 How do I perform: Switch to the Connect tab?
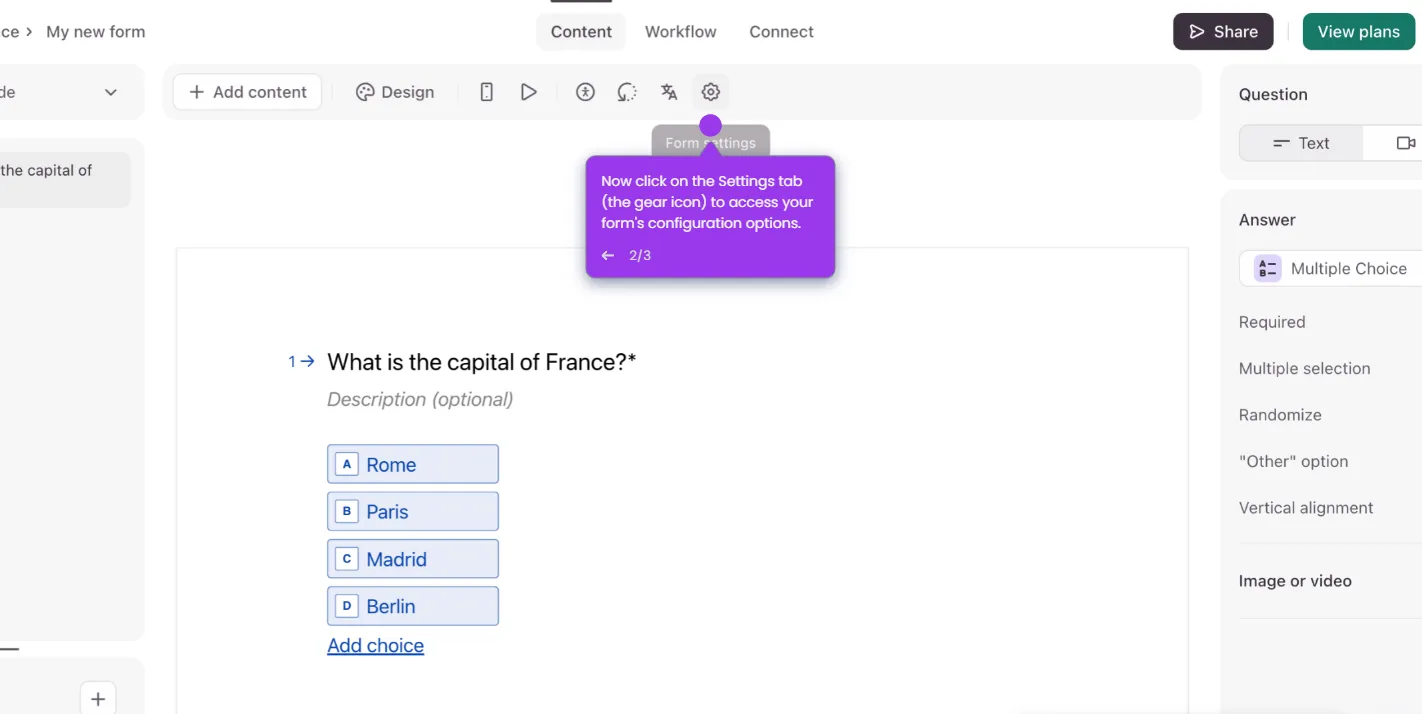pyautogui.click(x=782, y=32)
